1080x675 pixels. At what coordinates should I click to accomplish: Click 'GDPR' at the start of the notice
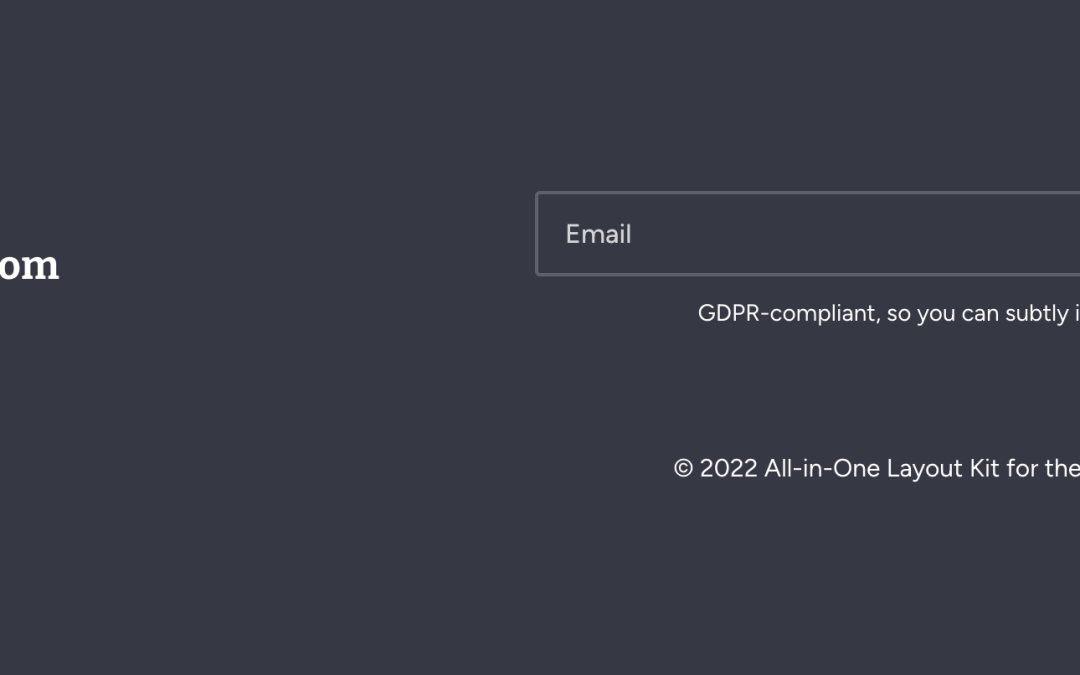pyautogui.click(x=729, y=313)
